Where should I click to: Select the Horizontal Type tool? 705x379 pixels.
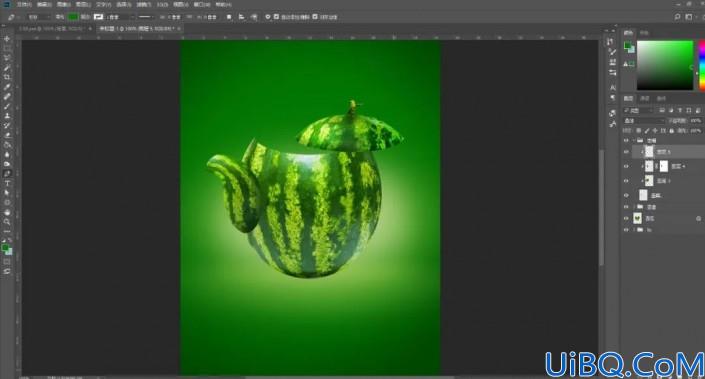click(x=7, y=183)
